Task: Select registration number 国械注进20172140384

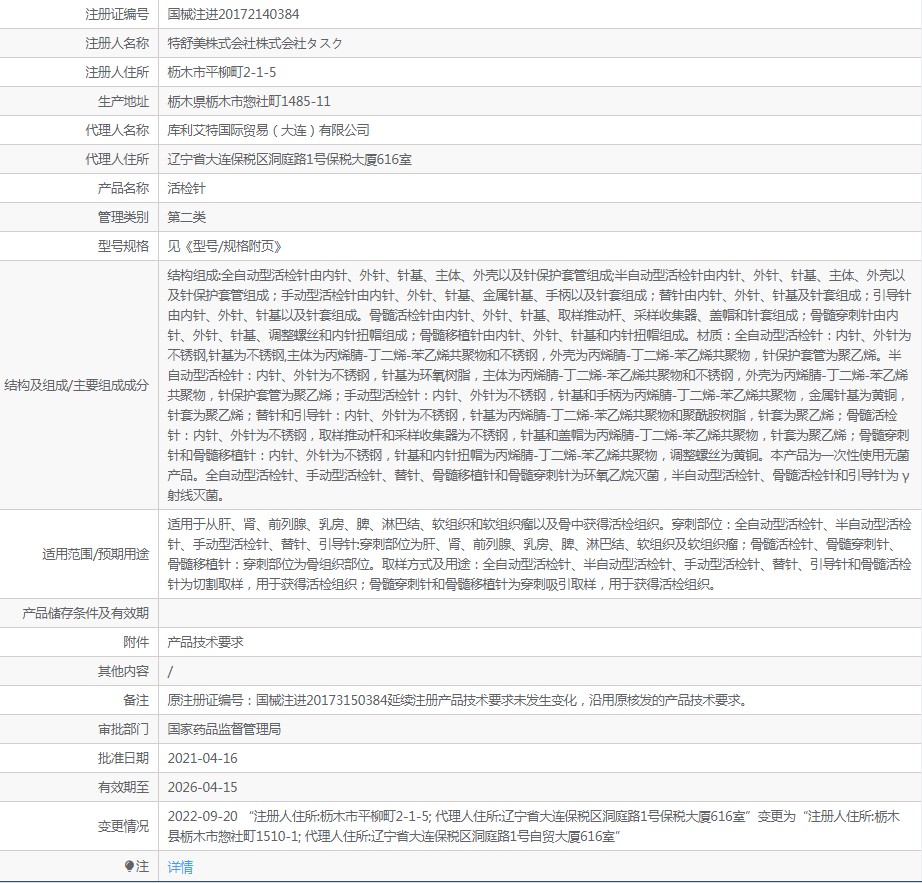Action: (x=233, y=14)
